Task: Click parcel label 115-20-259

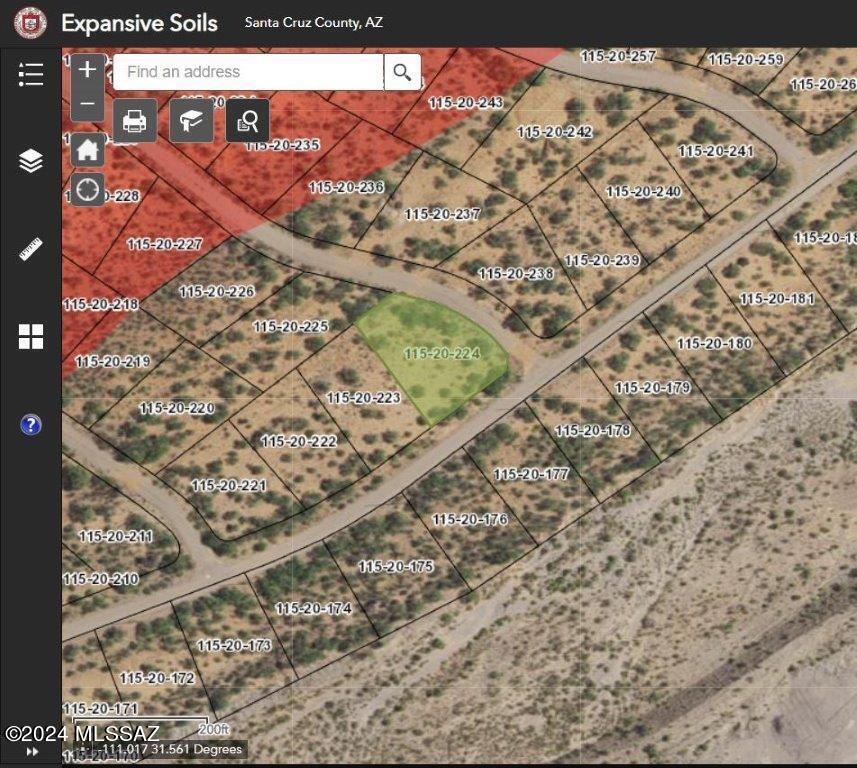Action: click(746, 59)
